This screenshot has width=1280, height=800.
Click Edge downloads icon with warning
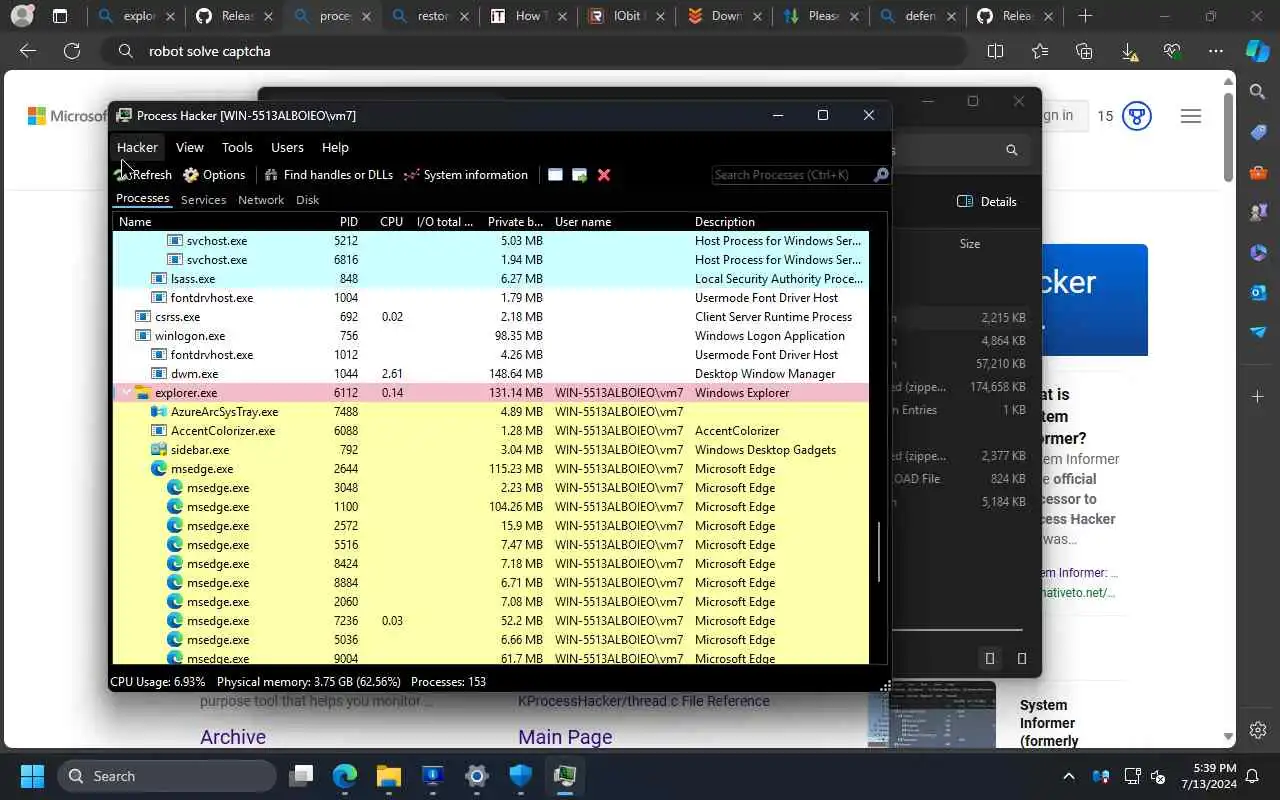click(1128, 52)
